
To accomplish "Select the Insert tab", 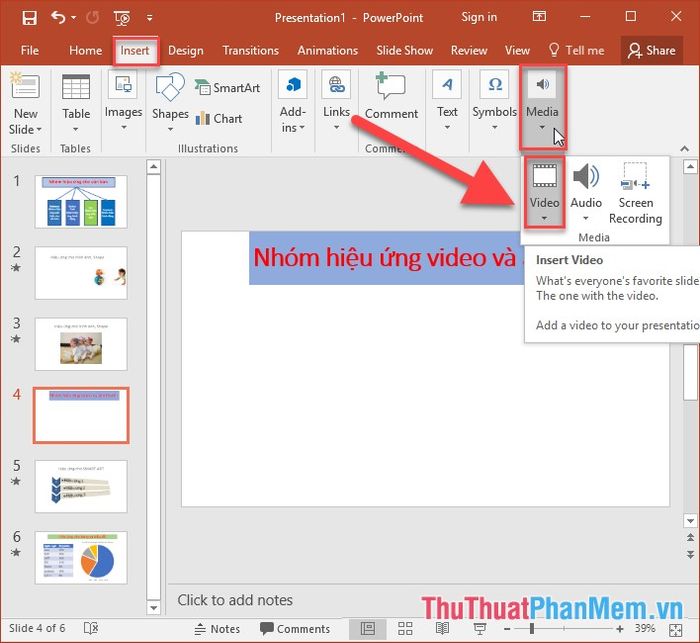I will click(x=135, y=50).
